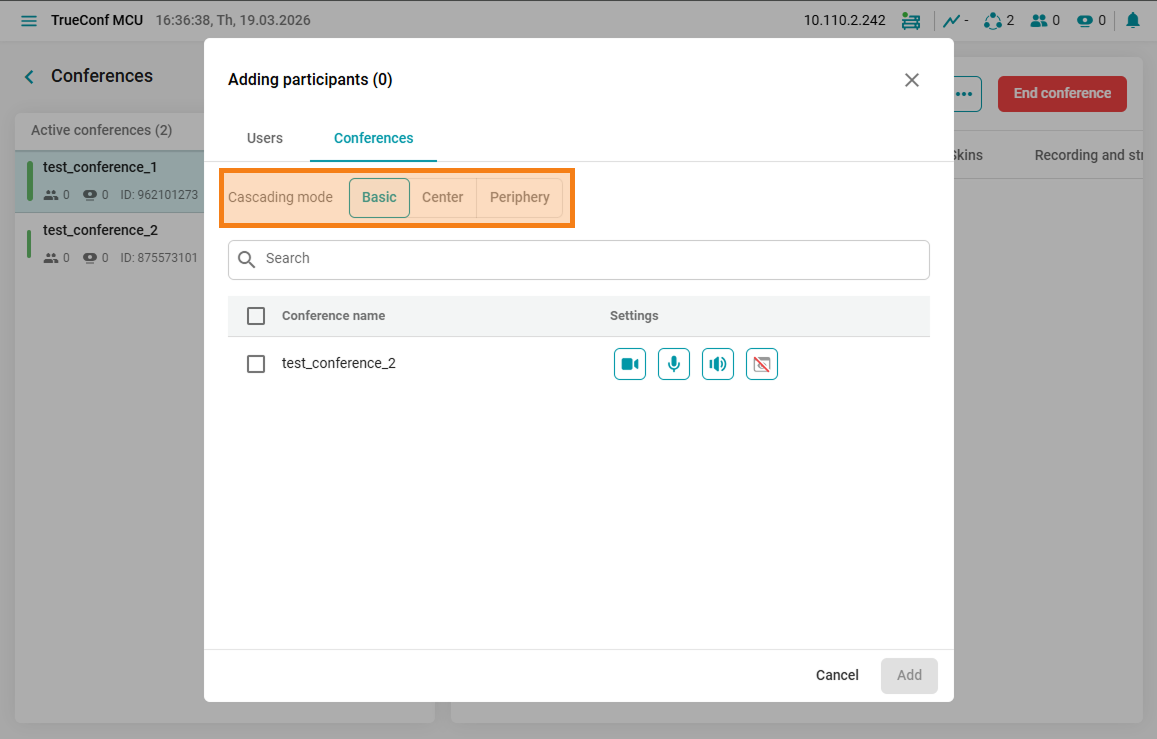
Task: Tick the select-all Conference name checkbox
Action: [256, 316]
